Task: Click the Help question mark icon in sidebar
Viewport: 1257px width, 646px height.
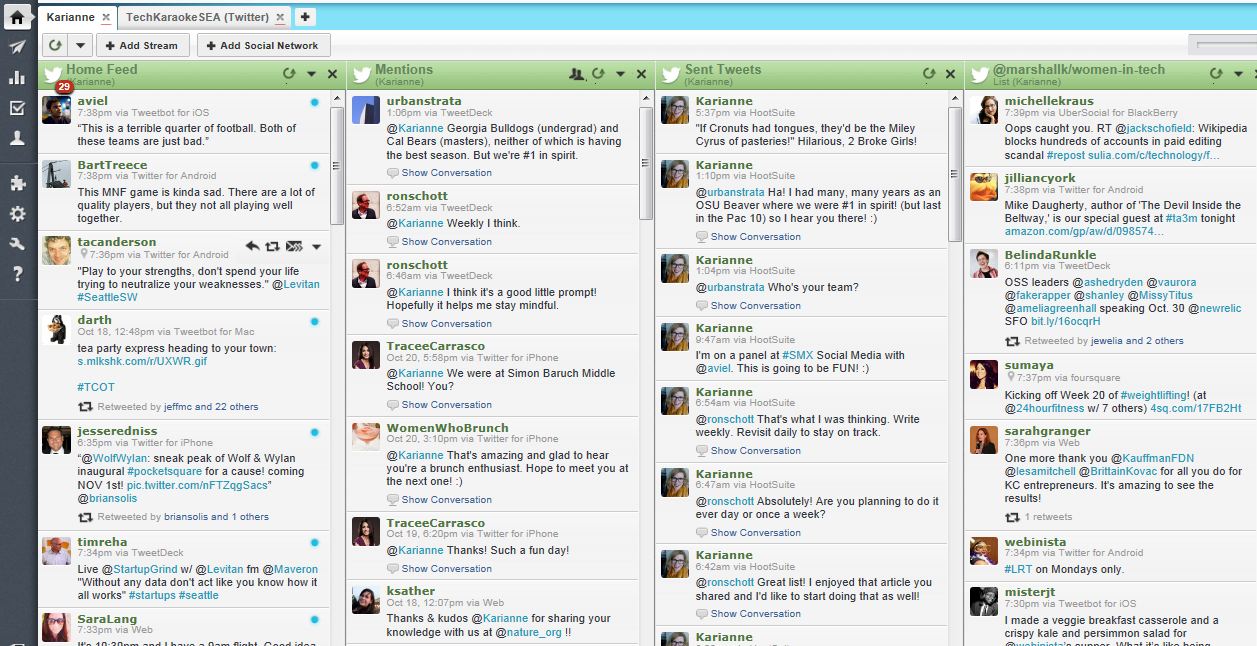Action: click(x=17, y=275)
